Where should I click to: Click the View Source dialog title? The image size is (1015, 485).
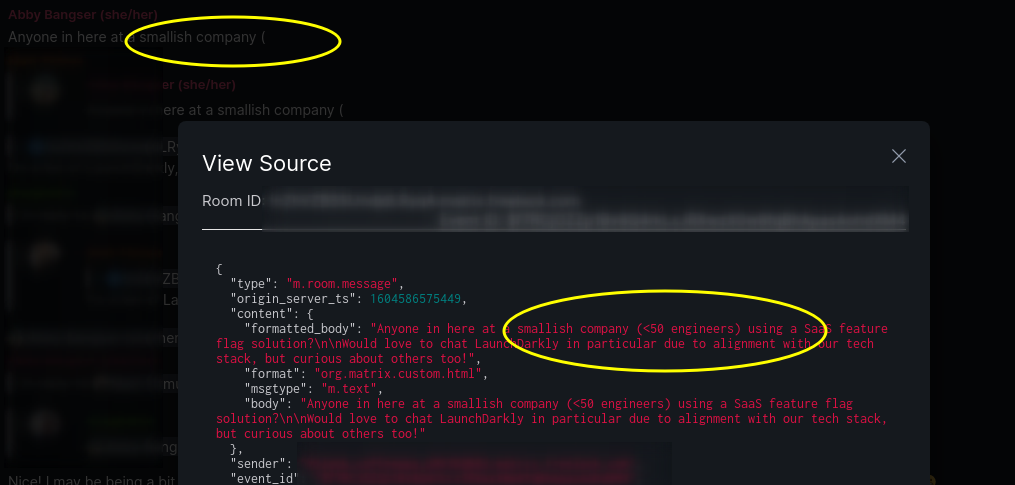[x=267, y=163]
